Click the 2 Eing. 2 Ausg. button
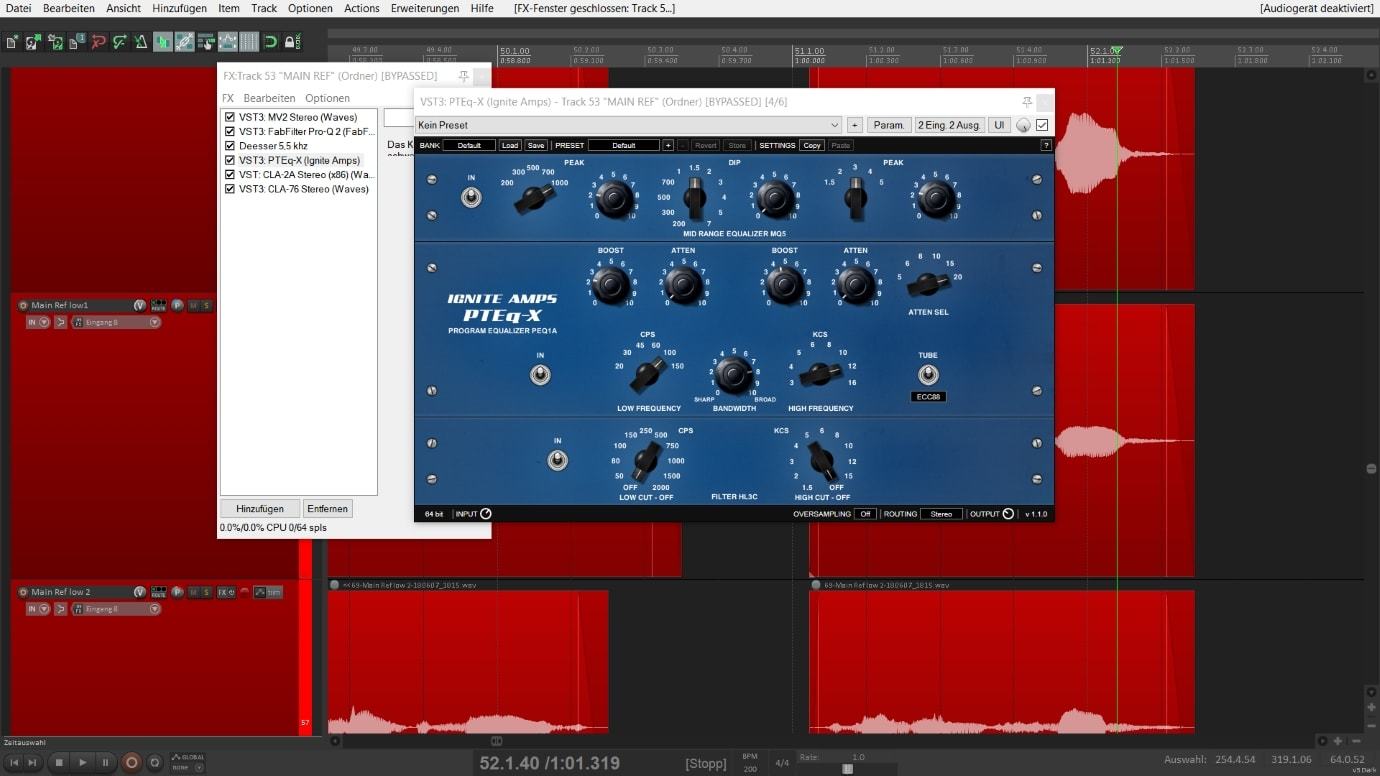Viewport: 1380px width, 776px height. coord(949,125)
